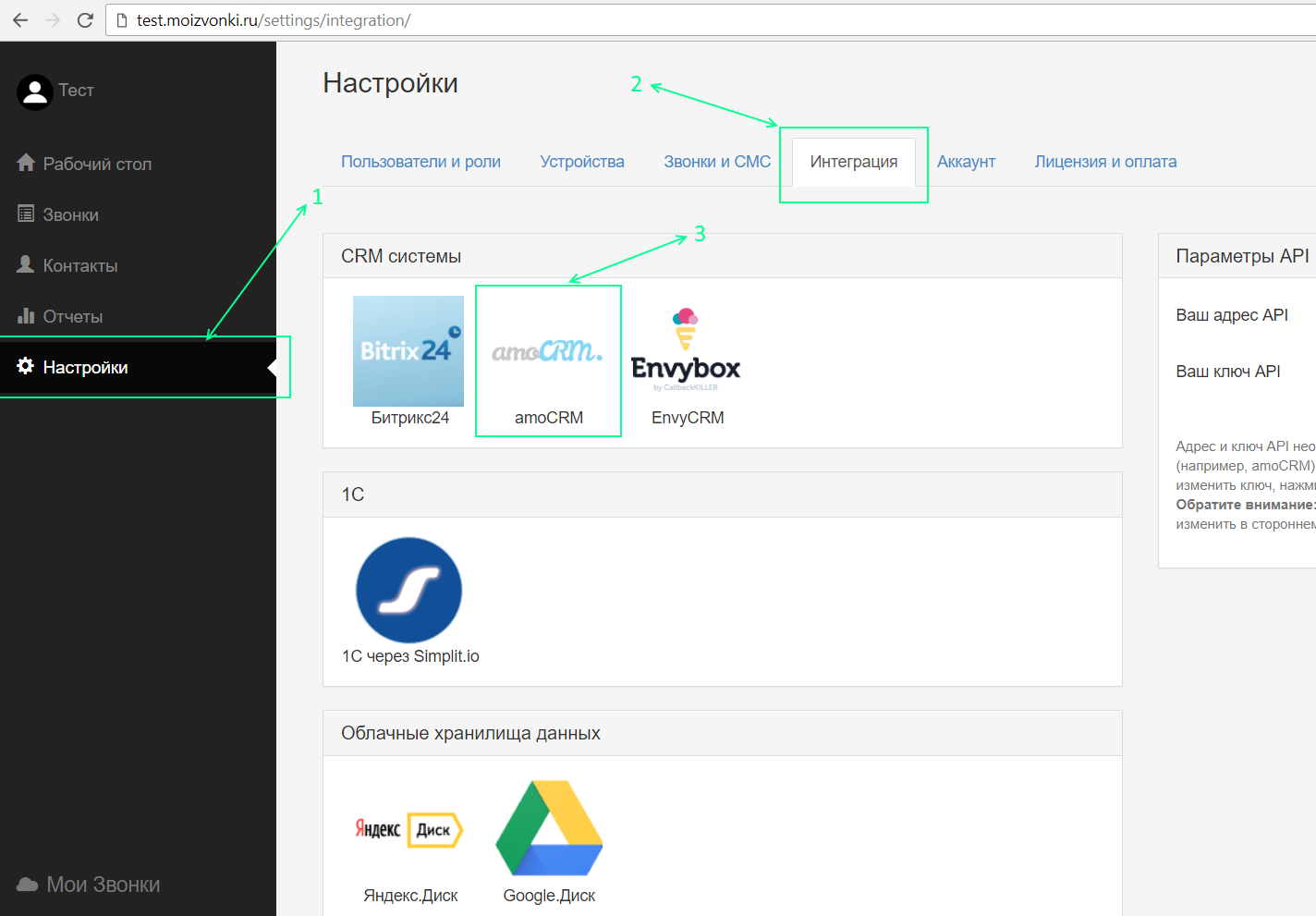This screenshot has height=916, width=1316.
Task: Click the cloud icon by Мои Звонки
Action: click(x=28, y=885)
